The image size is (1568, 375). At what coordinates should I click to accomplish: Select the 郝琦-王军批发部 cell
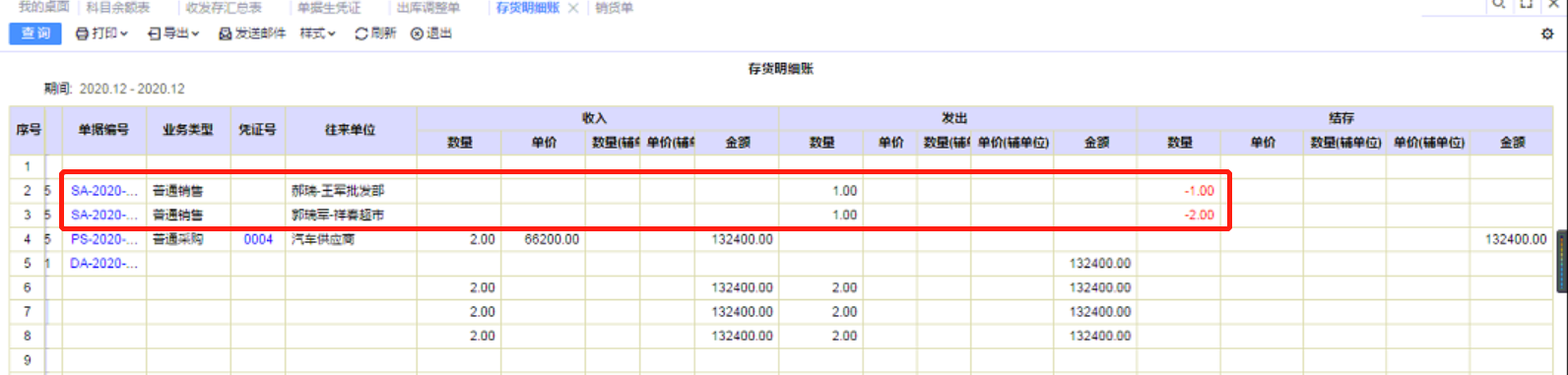[351, 191]
